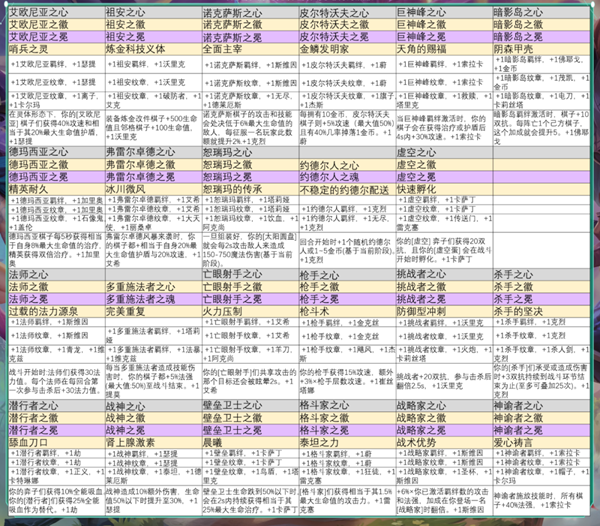Click the '格斗家之心' header cell
This screenshot has width=600, height=526.
click(347, 405)
